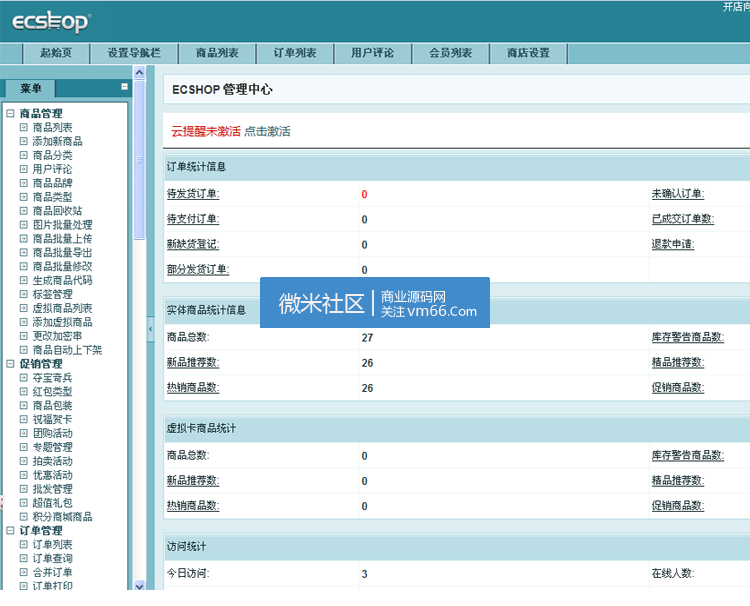The width and height of the screenshot is (750, 606).
Task: Open the 设置导航栏 tab
Action: coord(134,53)
